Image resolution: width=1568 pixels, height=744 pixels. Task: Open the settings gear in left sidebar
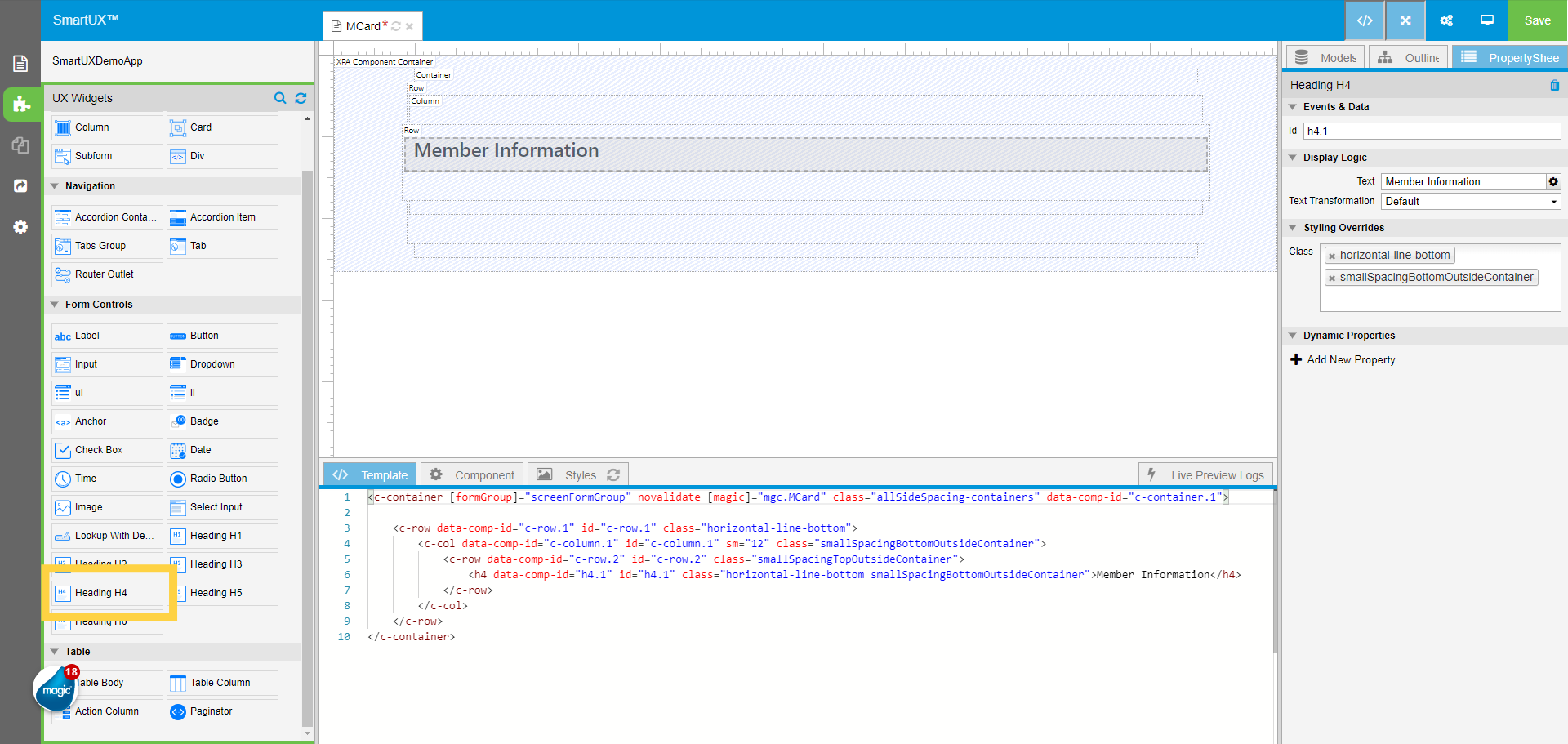[20, 227]
